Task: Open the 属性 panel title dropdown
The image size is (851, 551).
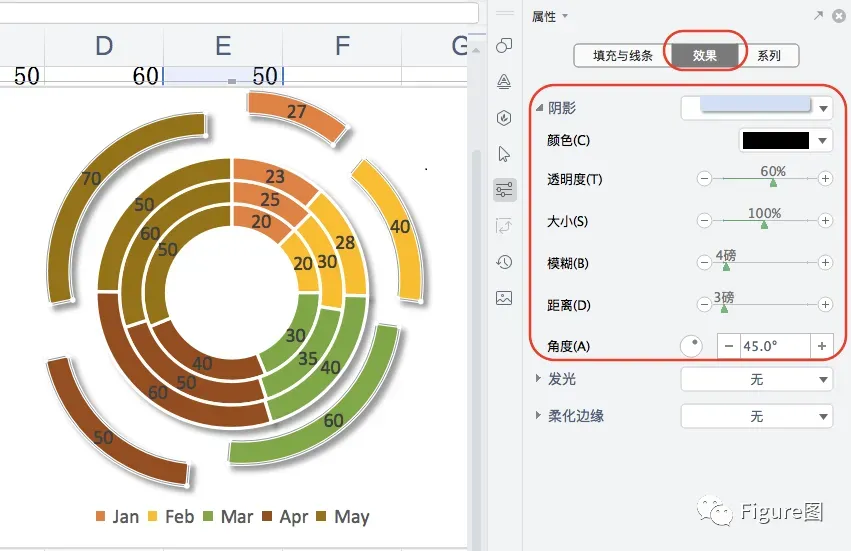Action: point(565,16)
